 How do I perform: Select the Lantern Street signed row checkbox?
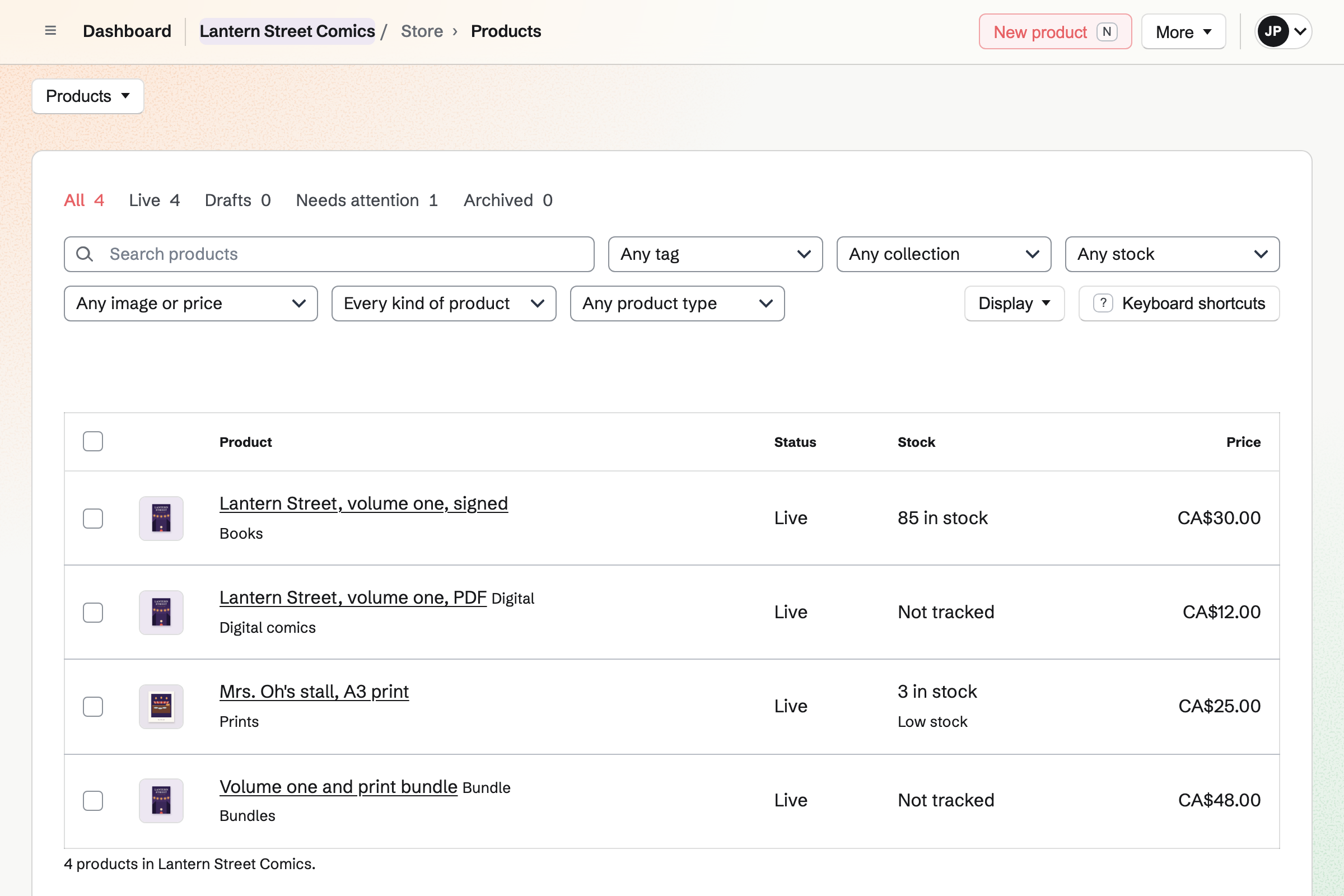coord(92,519)
